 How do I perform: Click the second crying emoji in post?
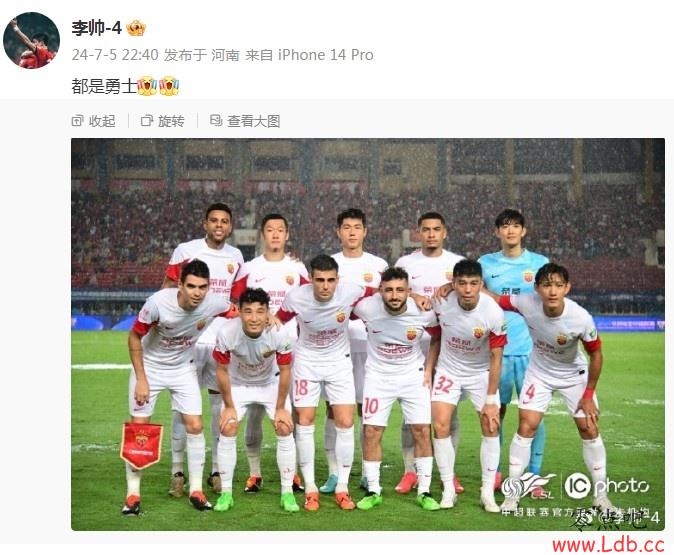click(x=169, y=86)
